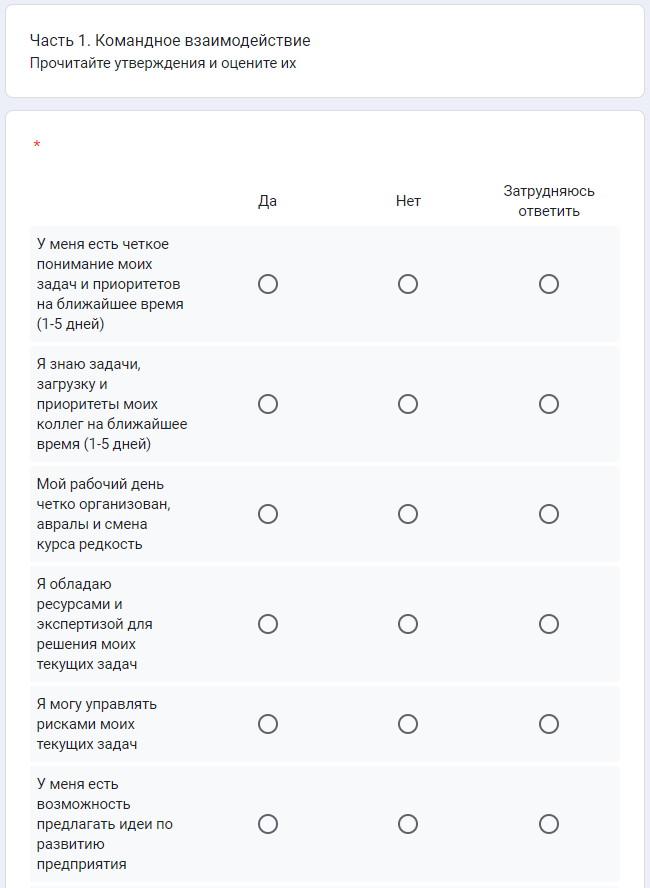Mark 'Да' for knowing colleagues' tasks and workload
Viewport: 650px width, 888px height.
[x=268, y=404]
